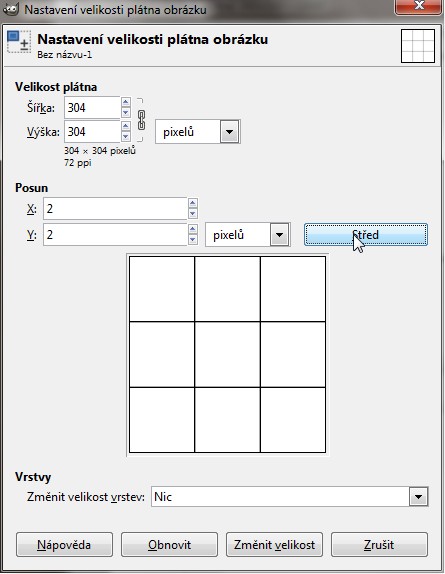Screen dimensions: 445x574
Task: Decrease Šířka with the down arrow
Action: 126,112
